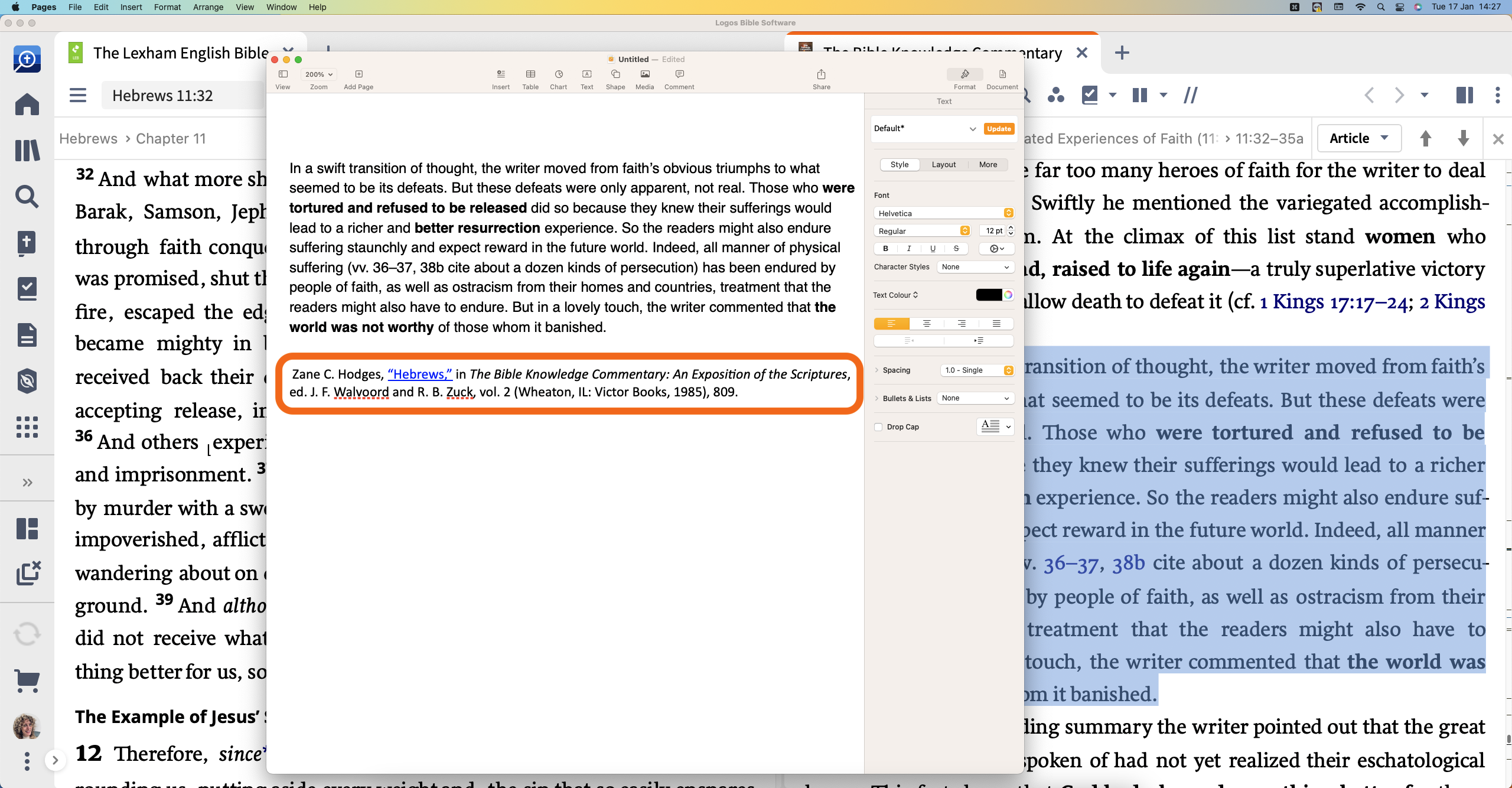The width and height of the screenshot is (1512, 788).
Task: Click the Search magnifier in Logos sidebar
Action: (x=27, y=196)
